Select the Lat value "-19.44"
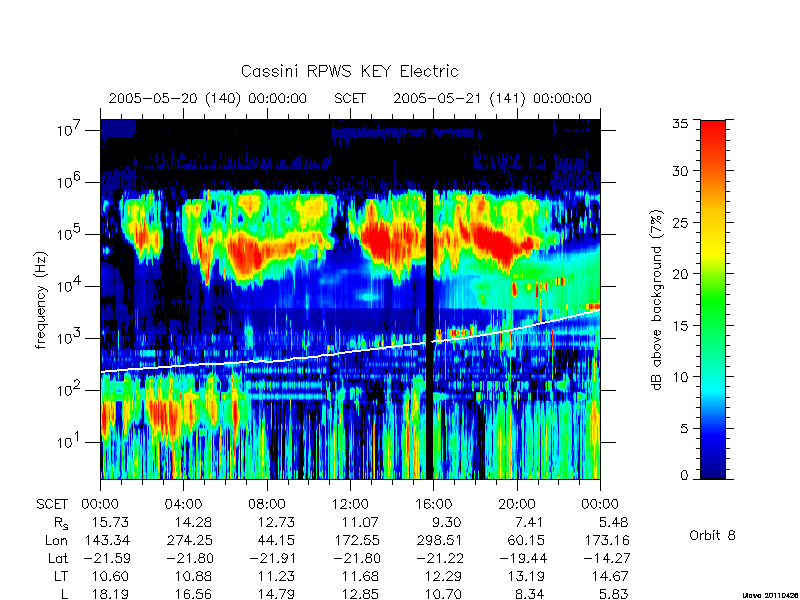The image size is (800, 600). click(522, 558)
